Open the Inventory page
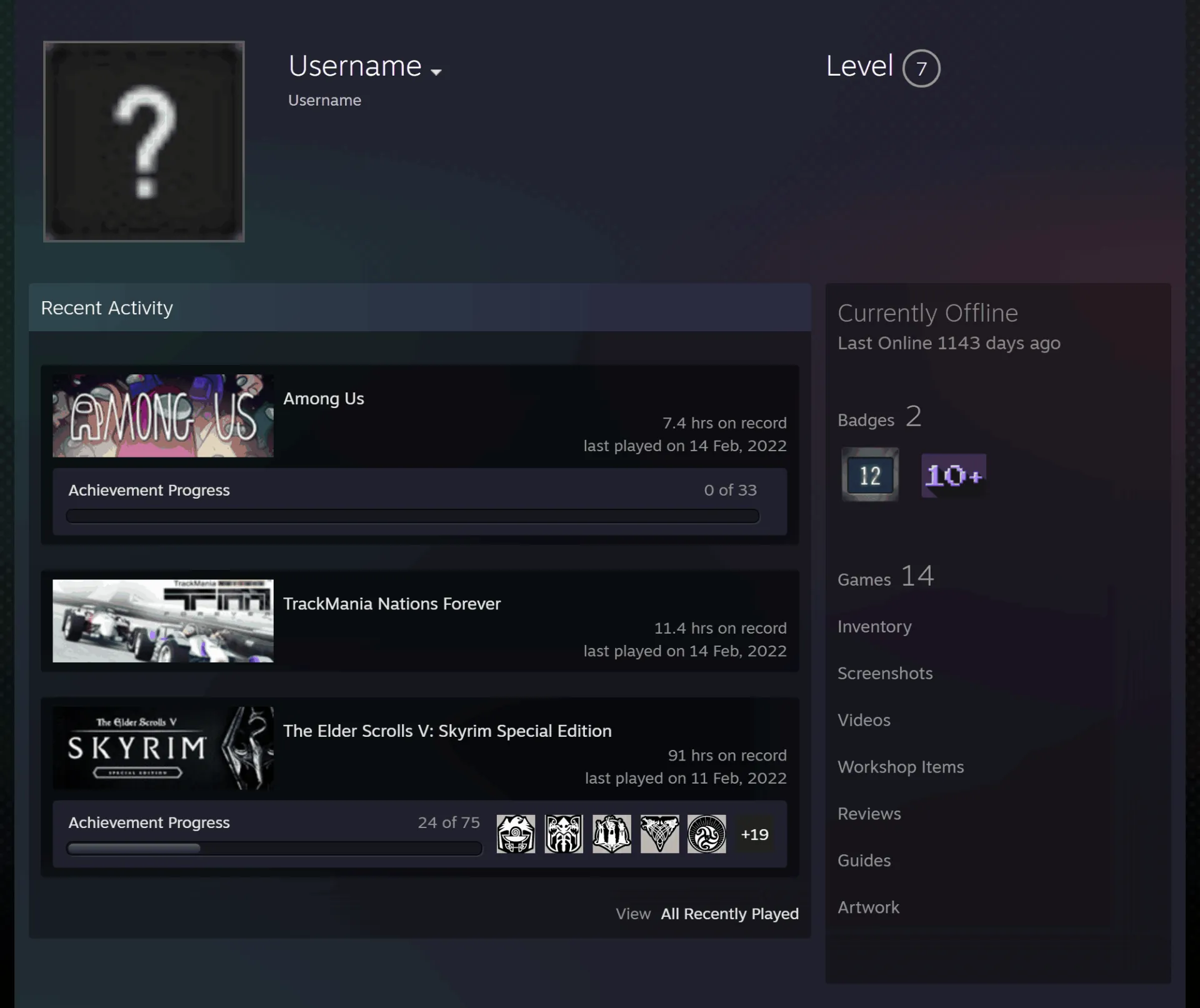Image resolution: width=1200 pixels, height=1008 pixels. (874, 627)
